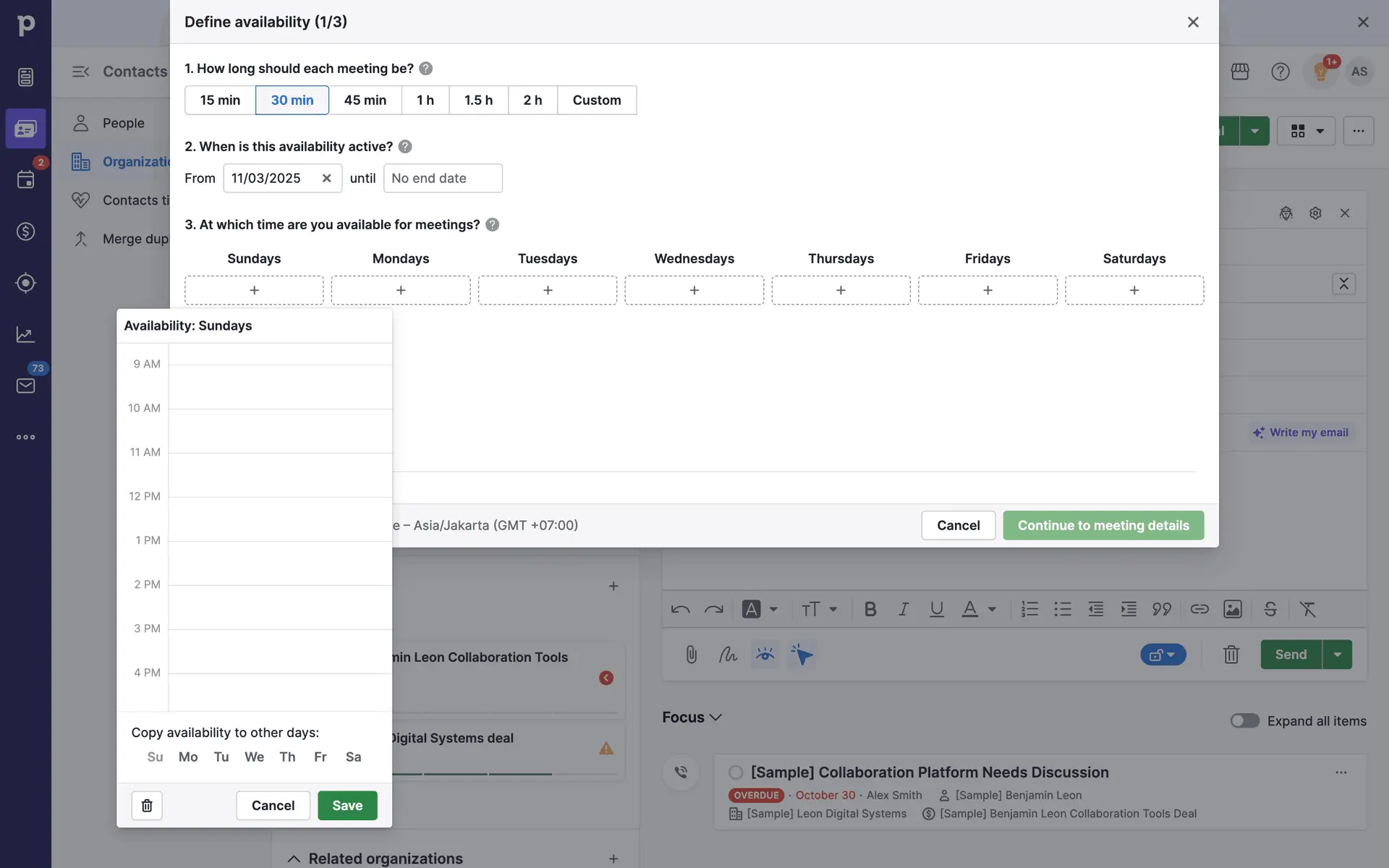Toggle Expand all items switch
Image resolution: width=1389 pixels, height=868 pixels.
tap(1244, 720)
